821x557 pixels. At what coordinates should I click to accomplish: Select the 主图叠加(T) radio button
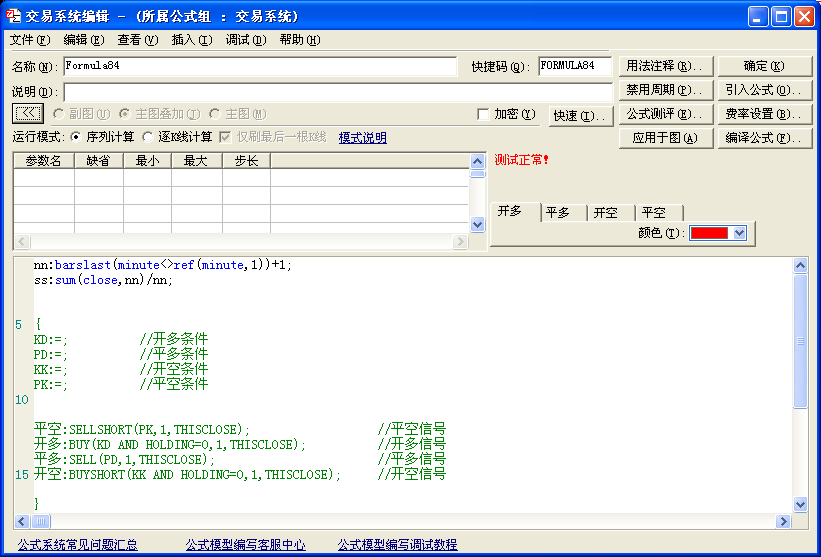click(x=125, y=114)
